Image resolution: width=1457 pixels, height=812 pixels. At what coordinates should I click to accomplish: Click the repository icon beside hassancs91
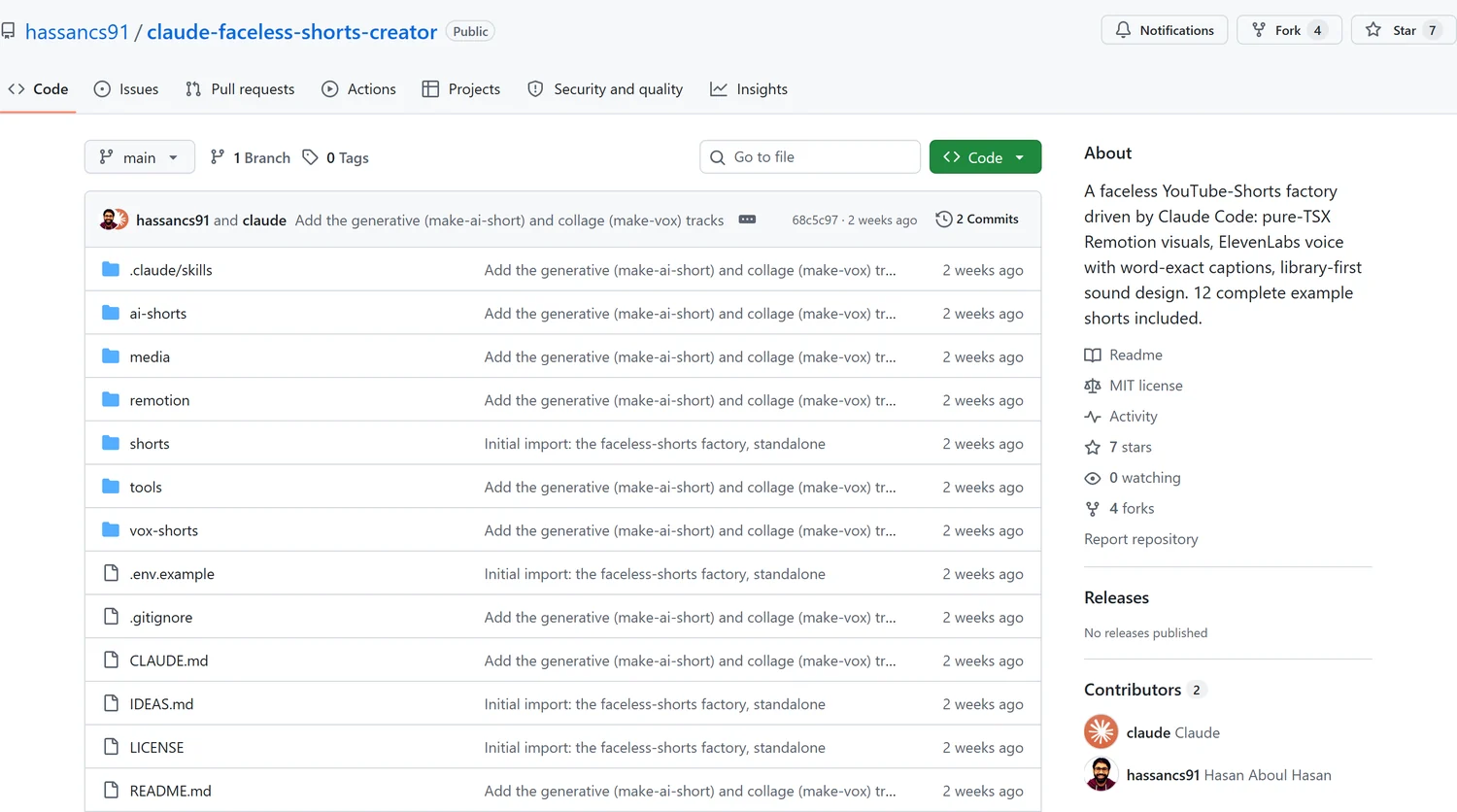tap(8, 32)
